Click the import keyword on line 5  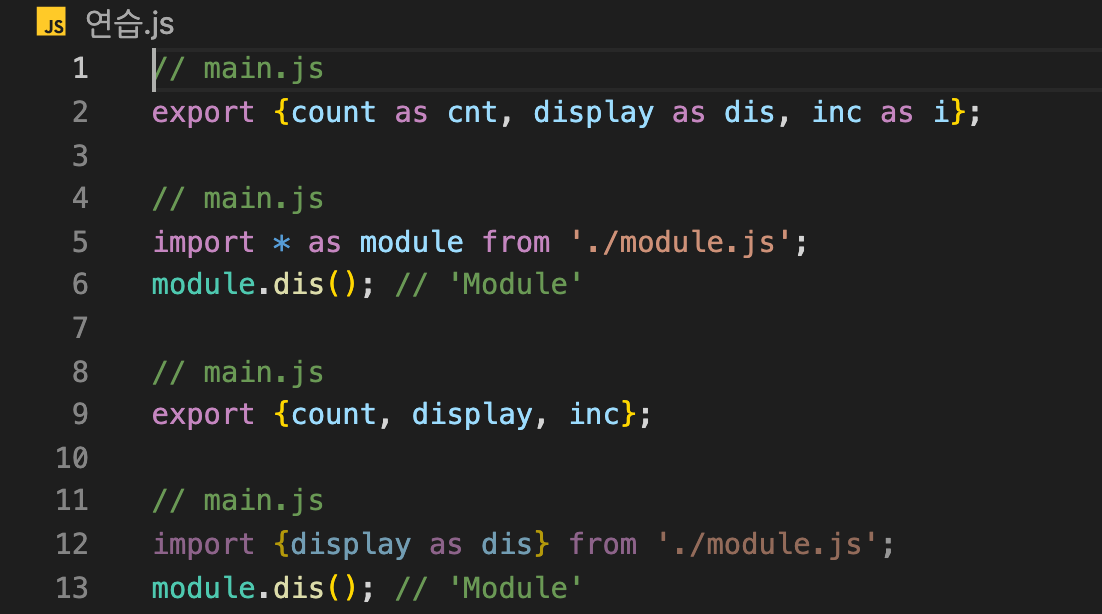204,242
